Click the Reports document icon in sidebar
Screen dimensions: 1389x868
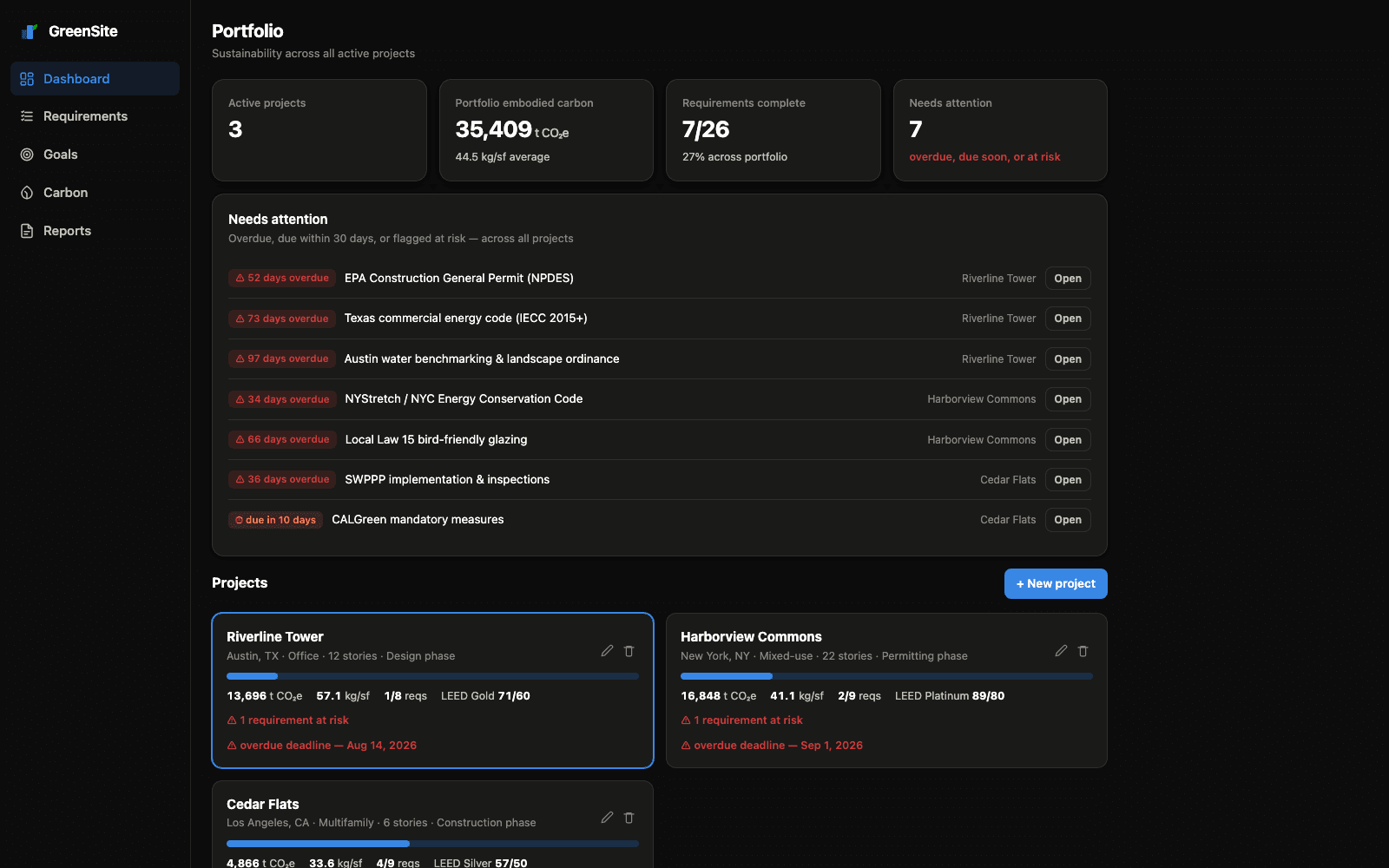click(27, 231)
